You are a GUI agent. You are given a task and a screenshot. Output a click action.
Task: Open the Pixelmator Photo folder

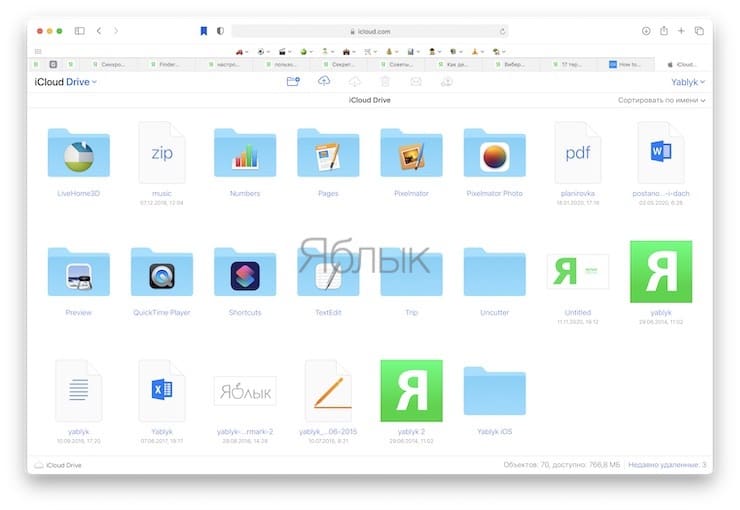click(x=495, y=152)
